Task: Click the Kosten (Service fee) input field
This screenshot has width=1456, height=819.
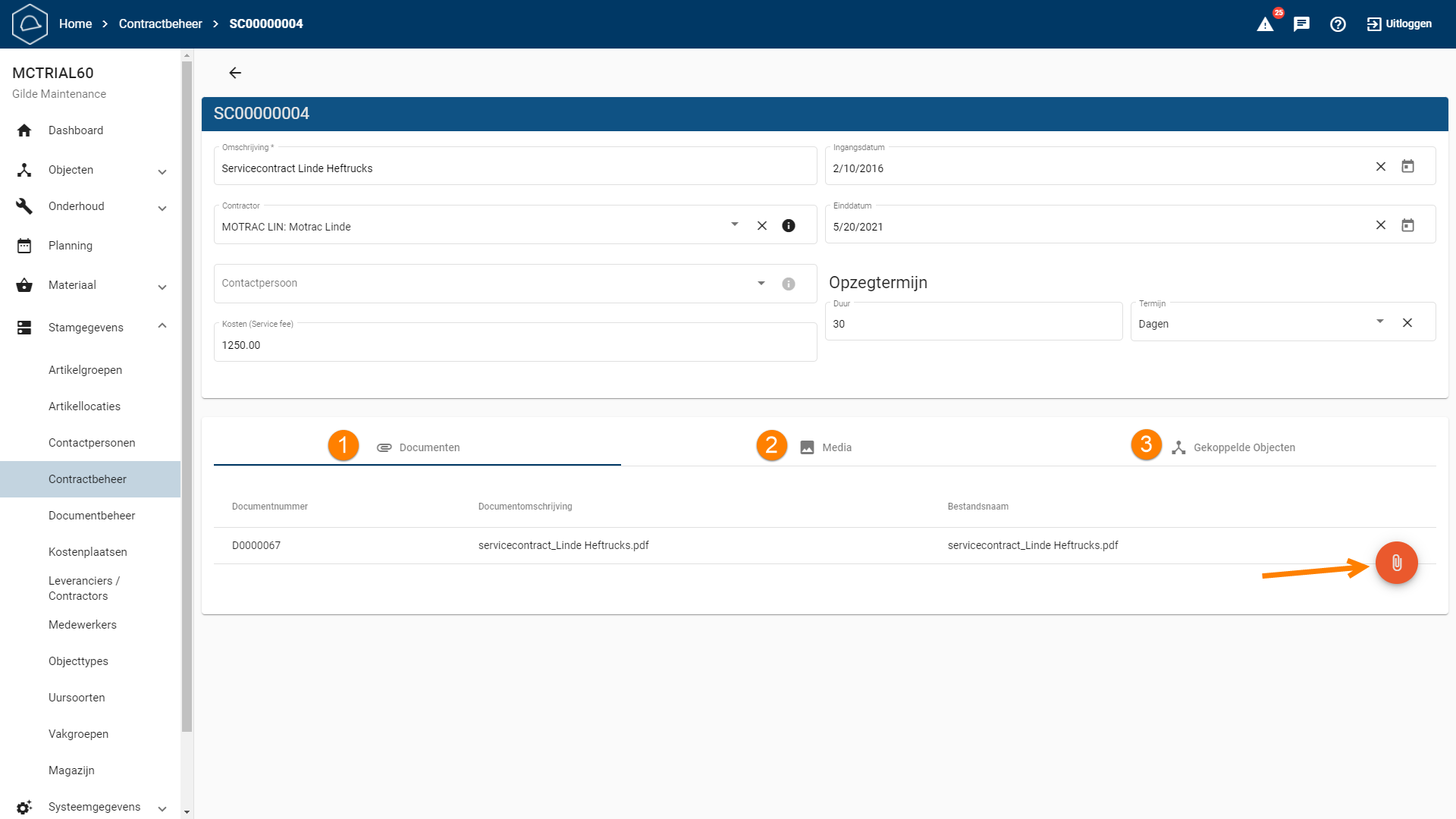Action: 515,345
